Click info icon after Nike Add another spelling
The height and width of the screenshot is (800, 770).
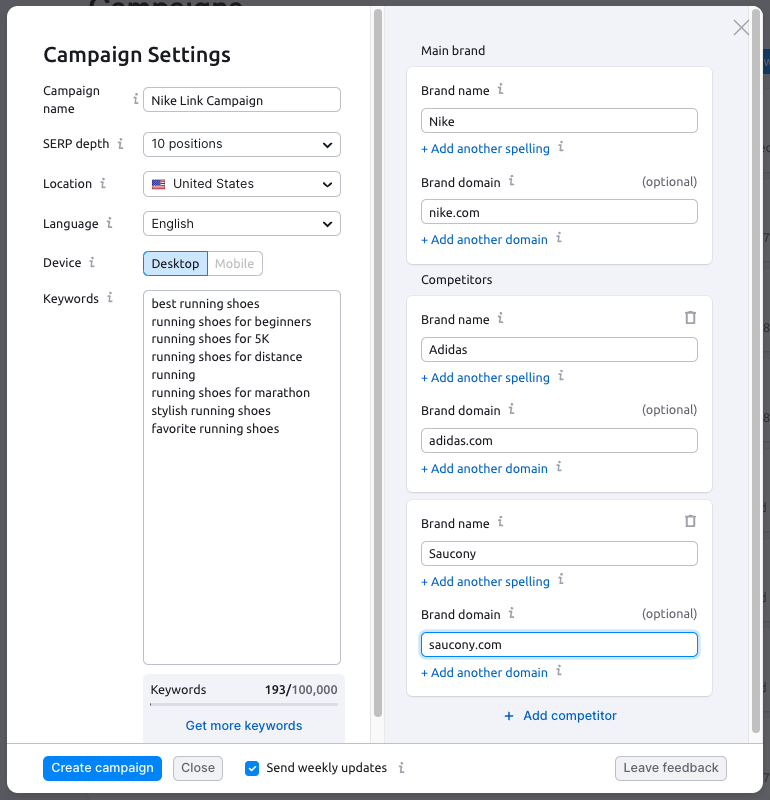click(561, 147)
